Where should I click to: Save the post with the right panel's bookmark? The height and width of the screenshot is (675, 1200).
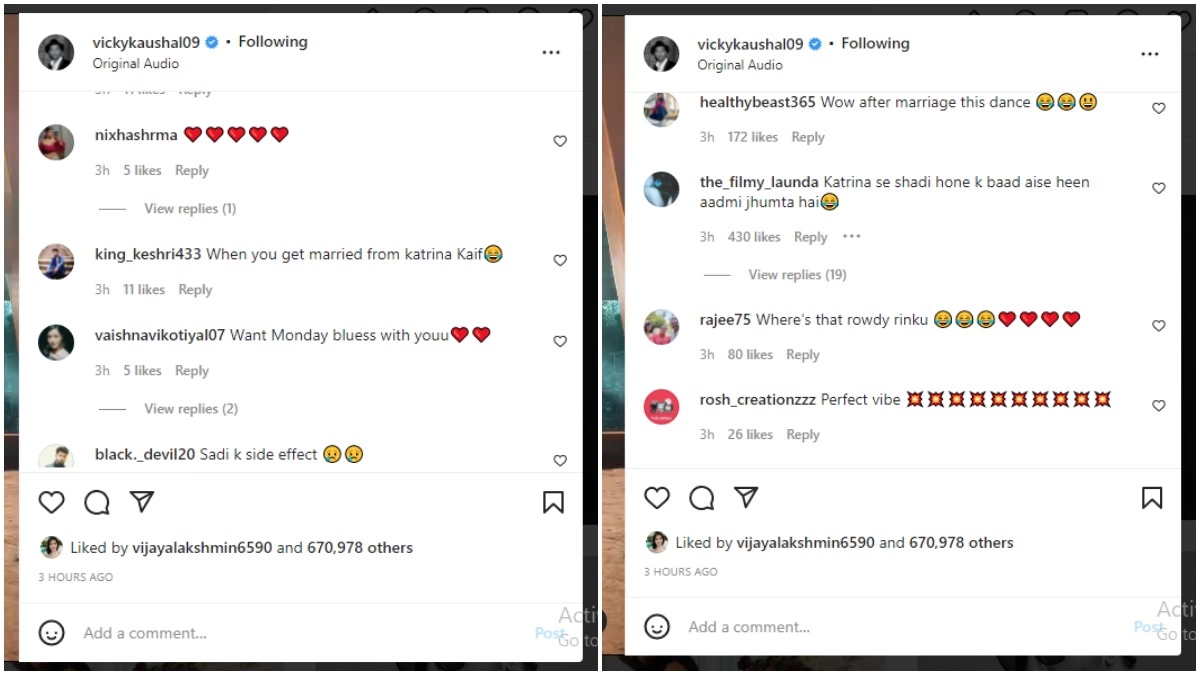tap(1152, 498)
